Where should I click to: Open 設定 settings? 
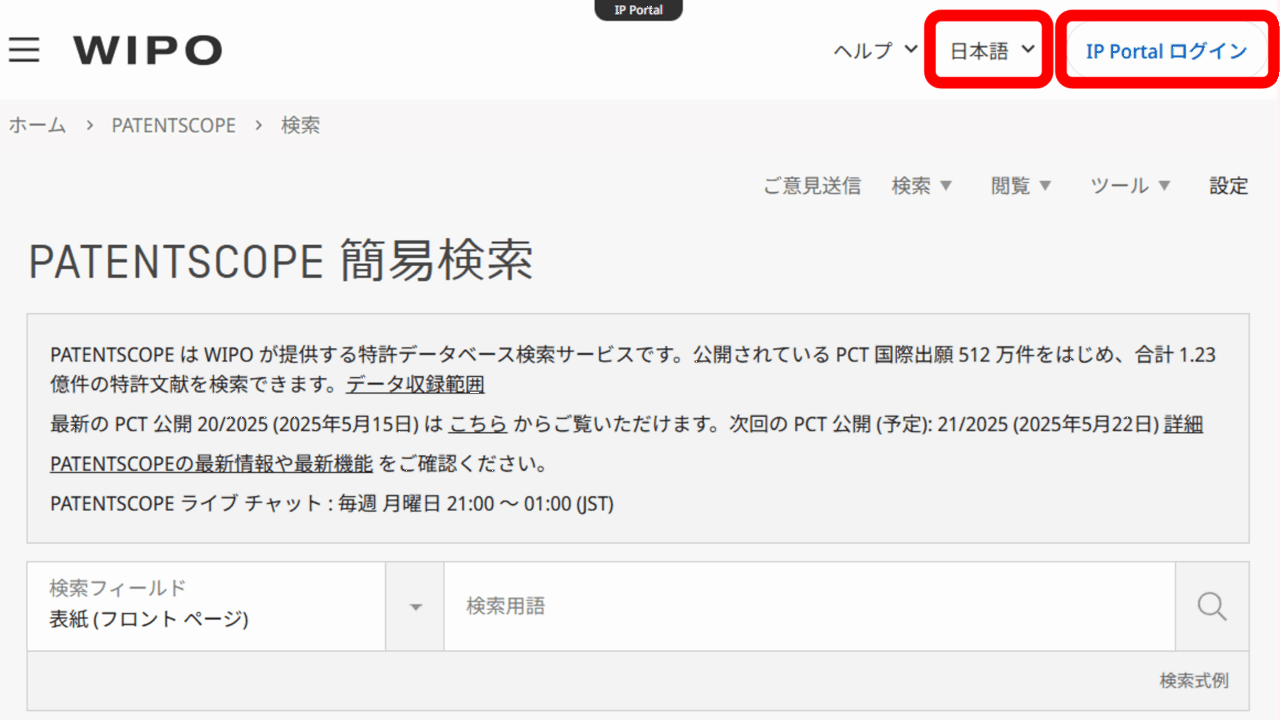[x=1229, y=186]
